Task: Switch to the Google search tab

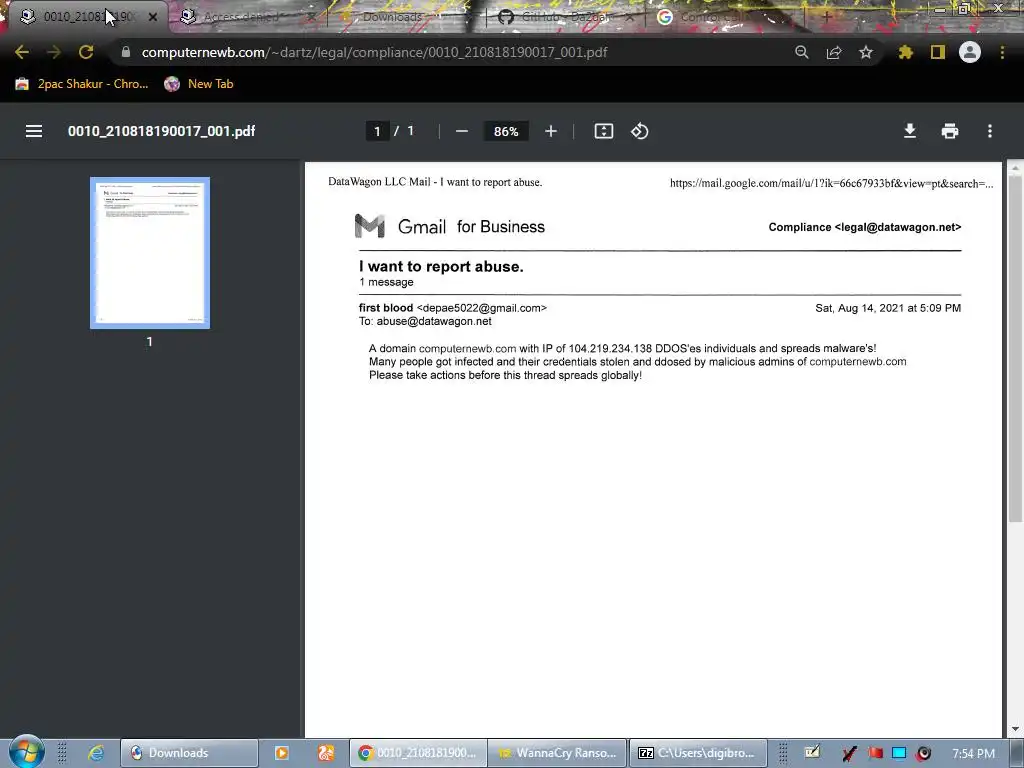Action: click(712, 17)
